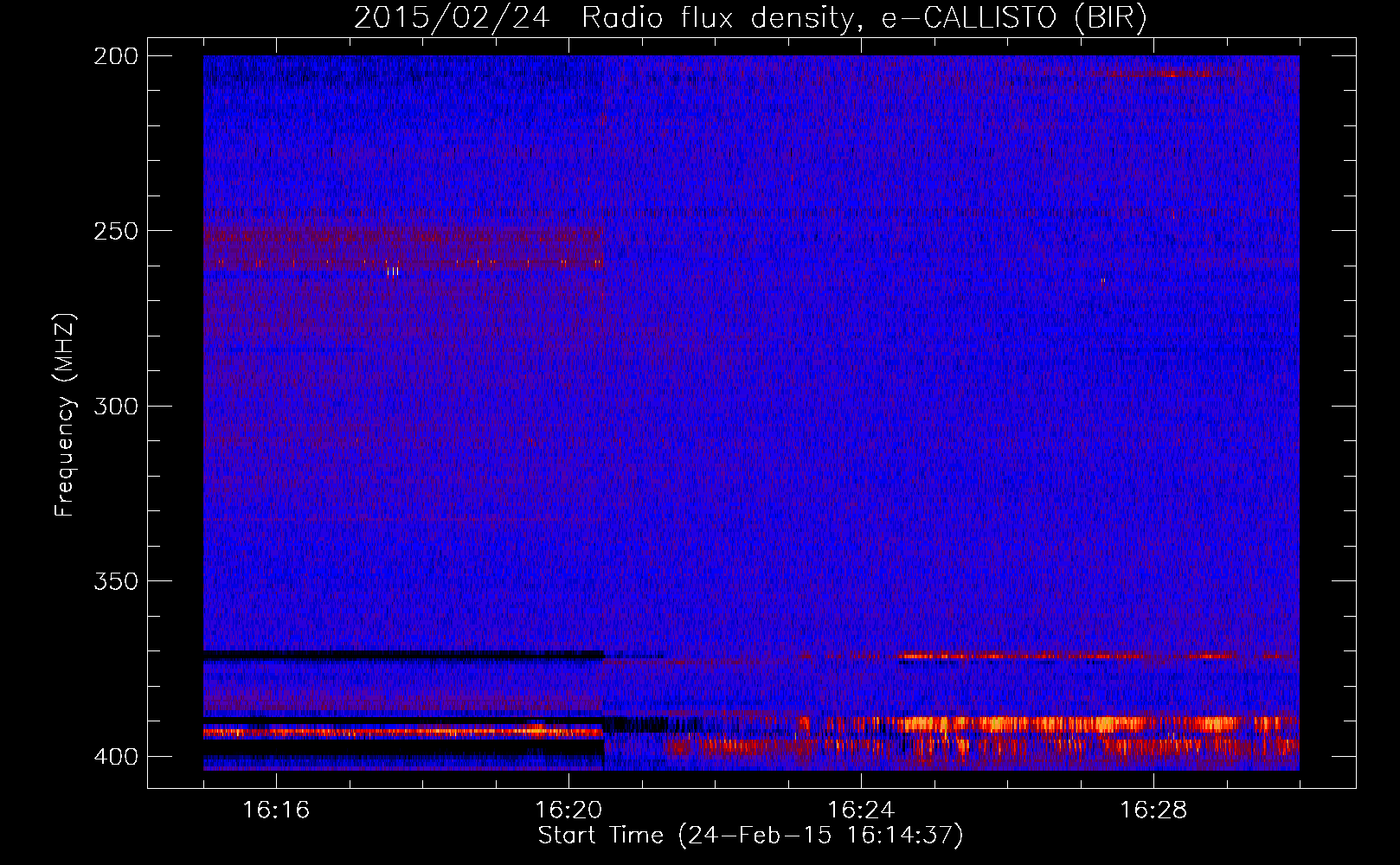Click the 16:16 time tick label
The image size is (1400, 865).
[276, 810]
